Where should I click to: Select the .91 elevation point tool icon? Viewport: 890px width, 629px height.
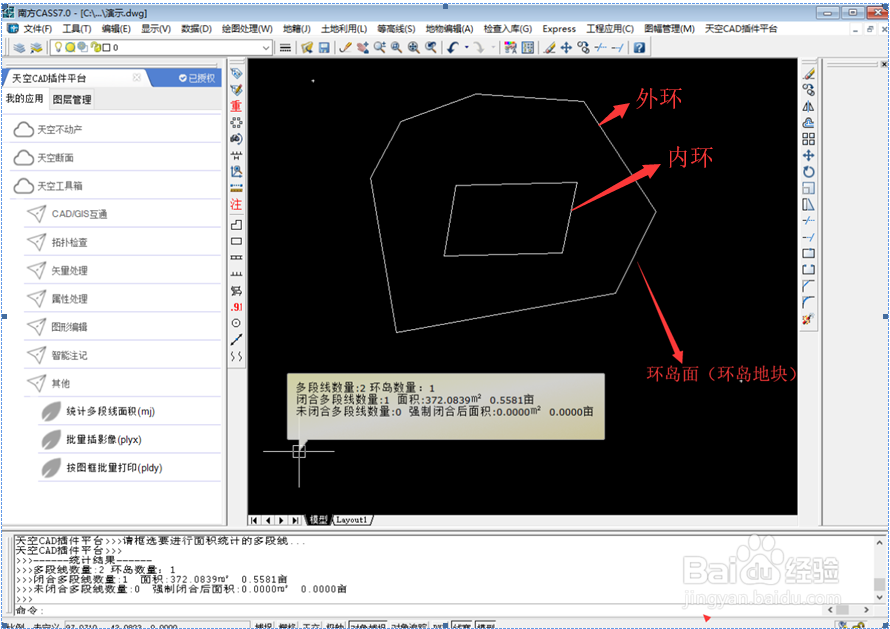point(236,307)
